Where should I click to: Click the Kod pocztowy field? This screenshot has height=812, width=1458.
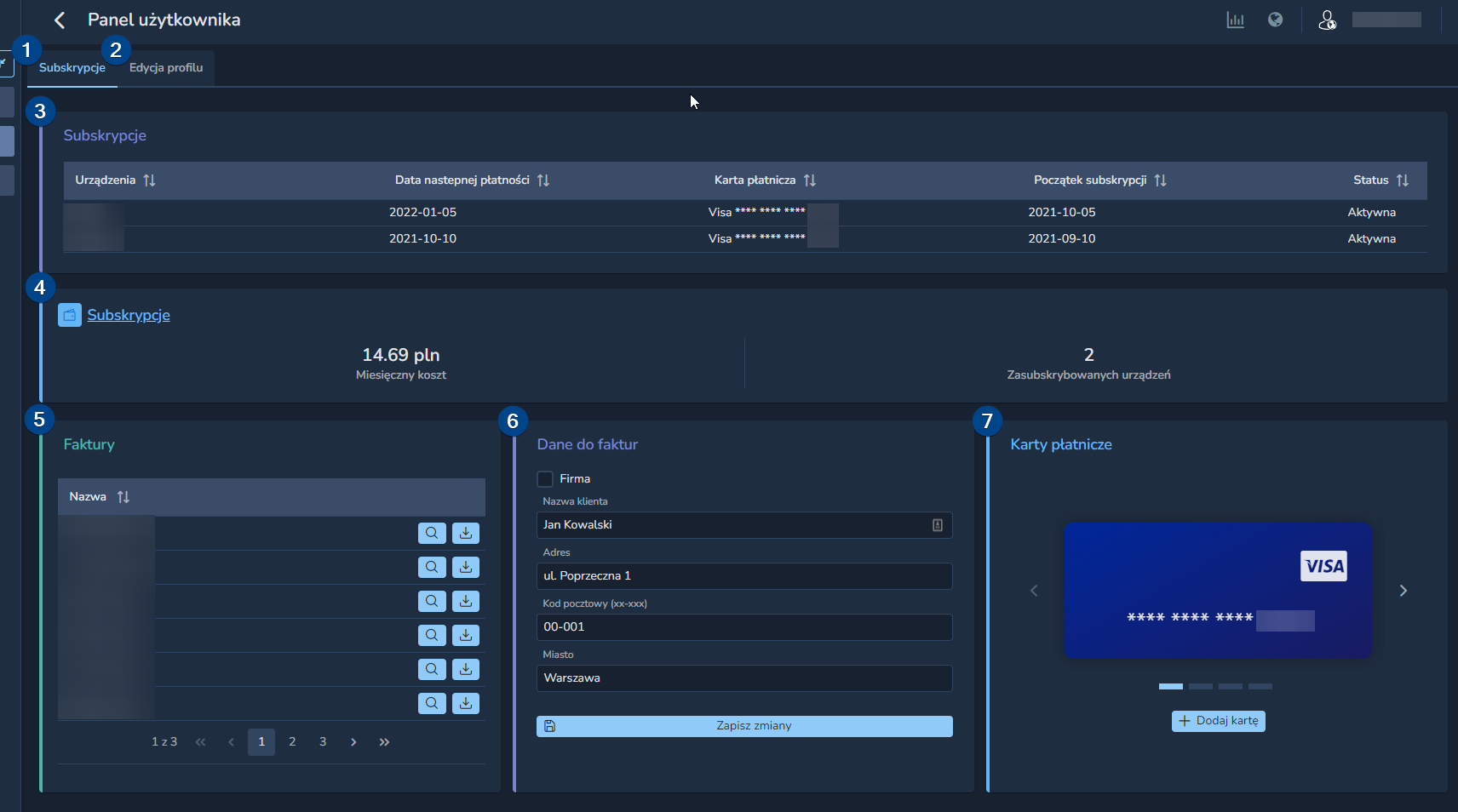coord(744,627)
